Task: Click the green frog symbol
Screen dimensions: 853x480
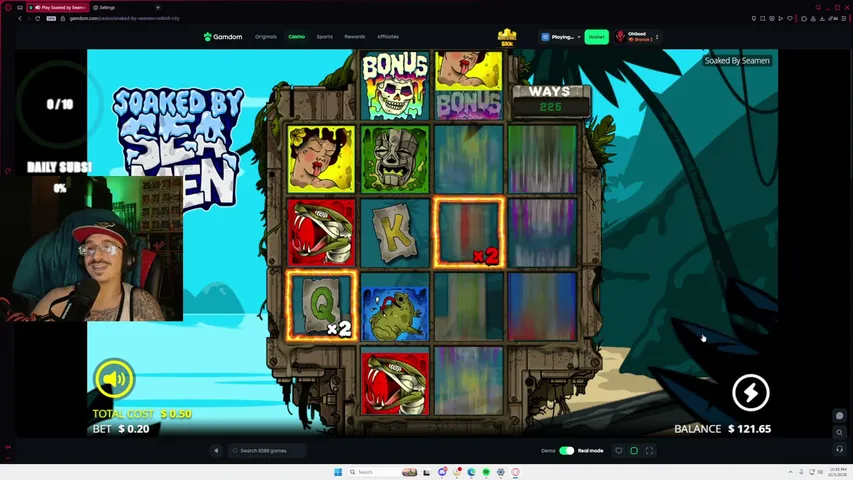Action: point(395,307)
